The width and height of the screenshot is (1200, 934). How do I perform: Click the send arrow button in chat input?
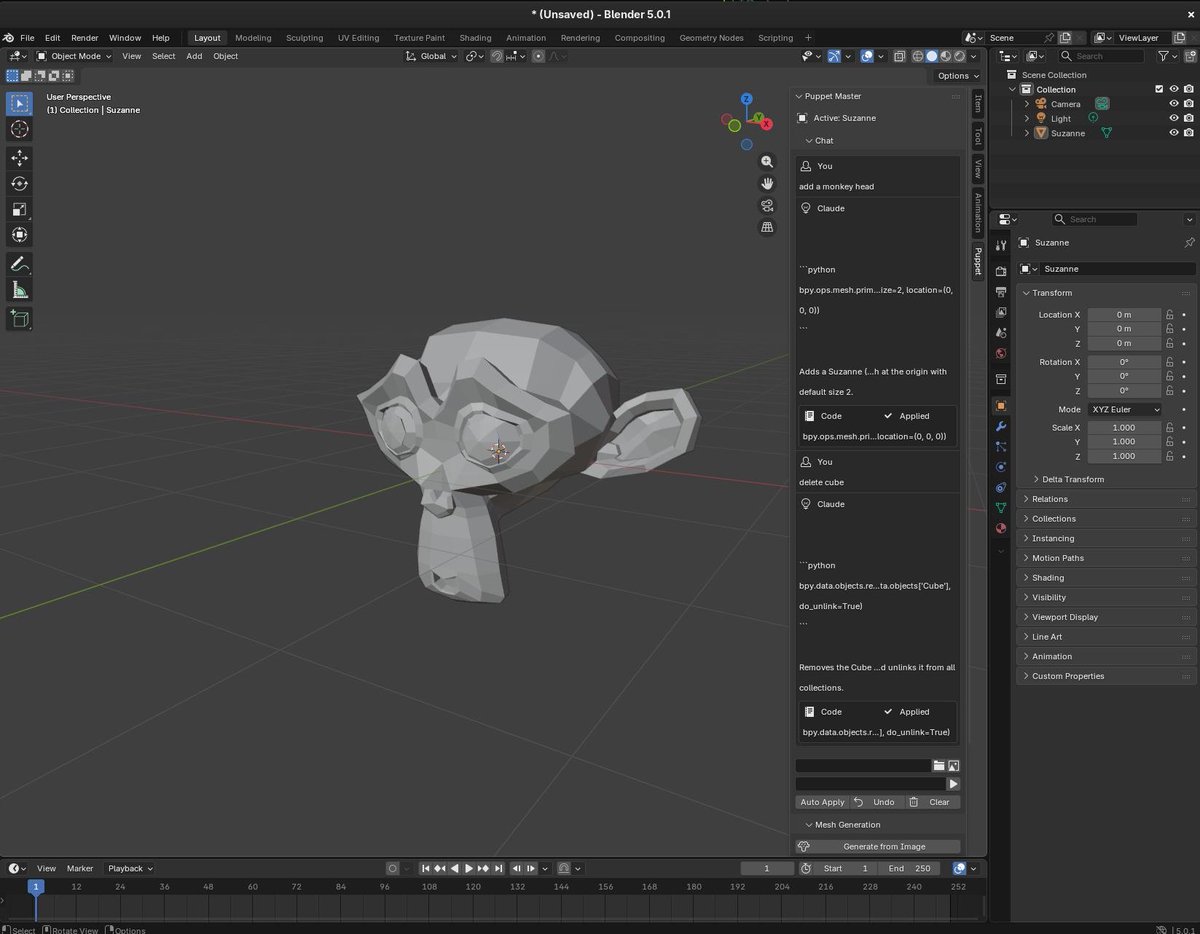tap(954, 784)
